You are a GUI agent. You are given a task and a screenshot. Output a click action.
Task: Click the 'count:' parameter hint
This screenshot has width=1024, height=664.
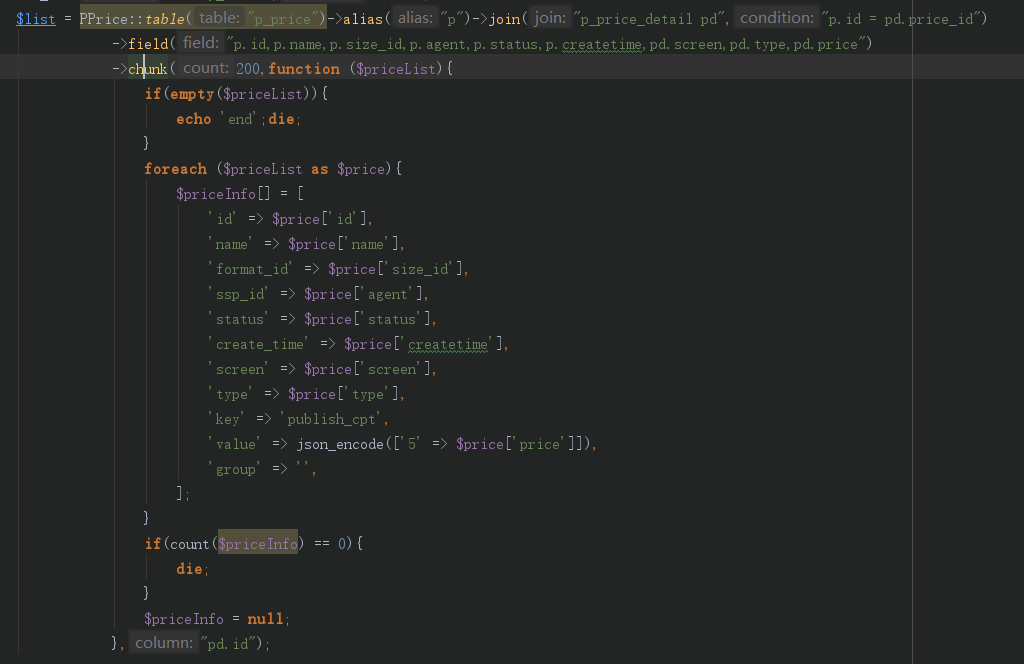pos(206,68)
